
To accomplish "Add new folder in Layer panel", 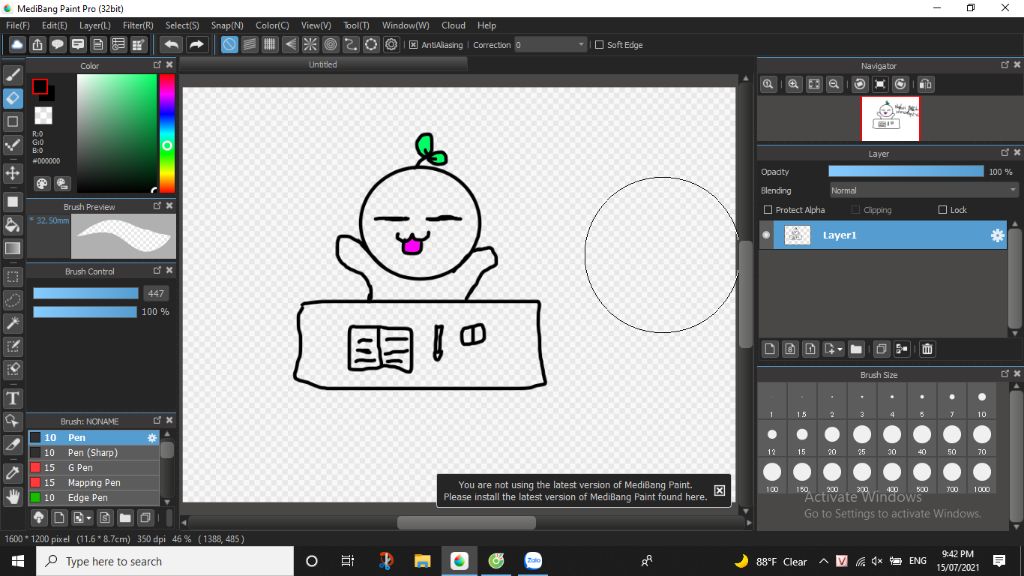I will [x=856, y=349].
